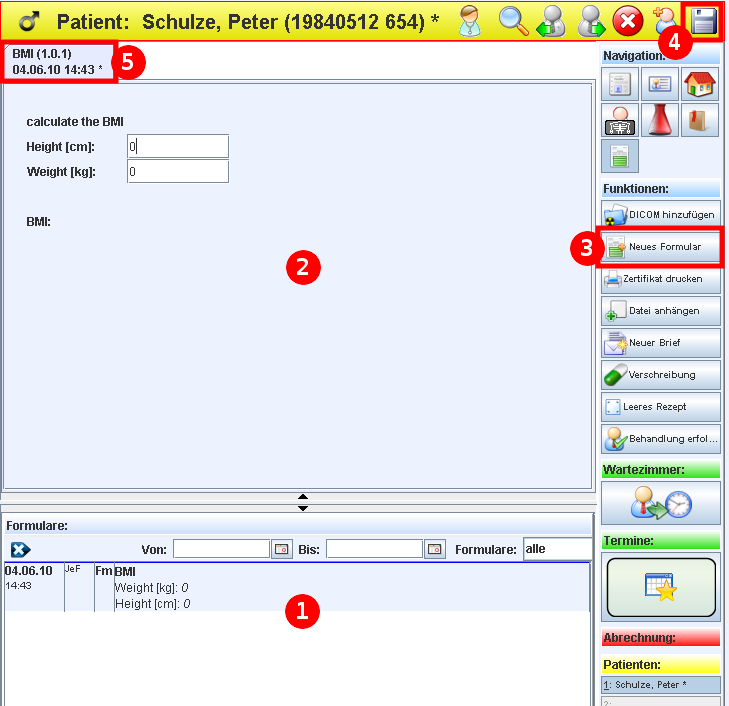Open patient search with magnifying glass
The height and width of the screenshot is (706, 729).
pyautogui.click(x=513, y=21)
